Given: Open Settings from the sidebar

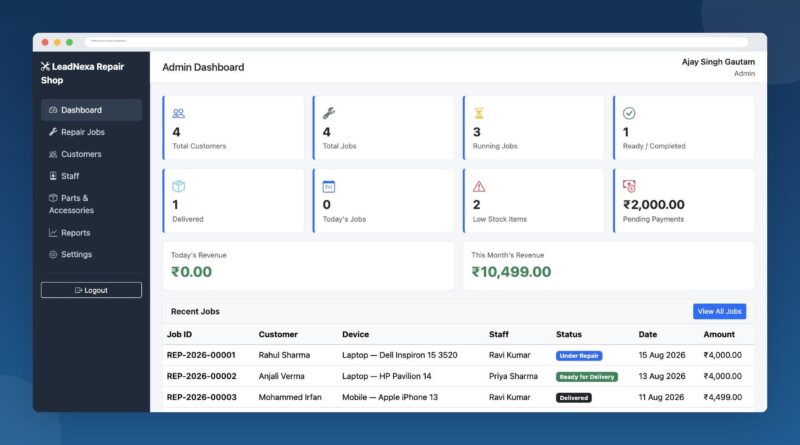Looking at the screenshot, I should click(91, 254).
